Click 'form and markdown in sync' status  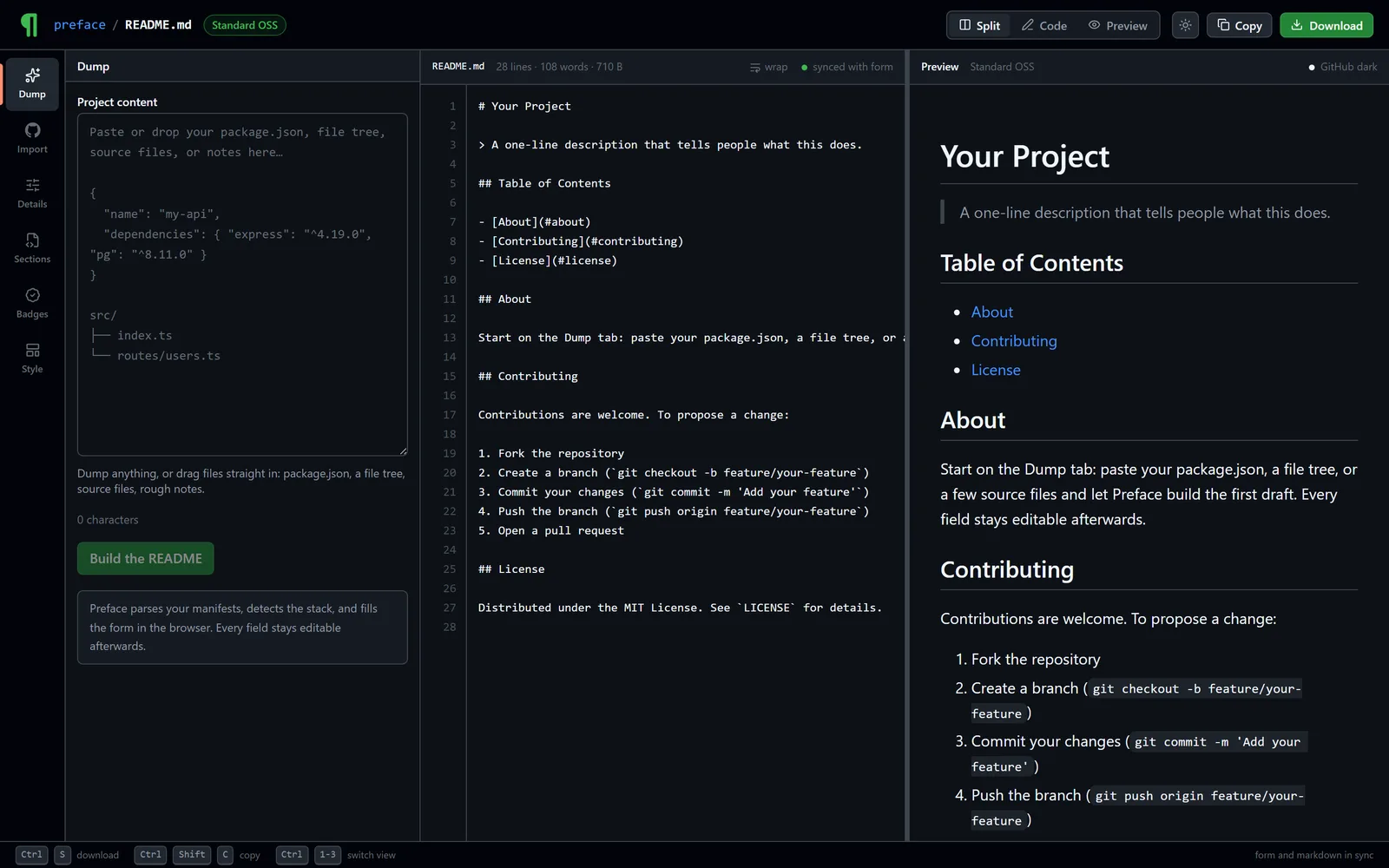point(1313,855)
